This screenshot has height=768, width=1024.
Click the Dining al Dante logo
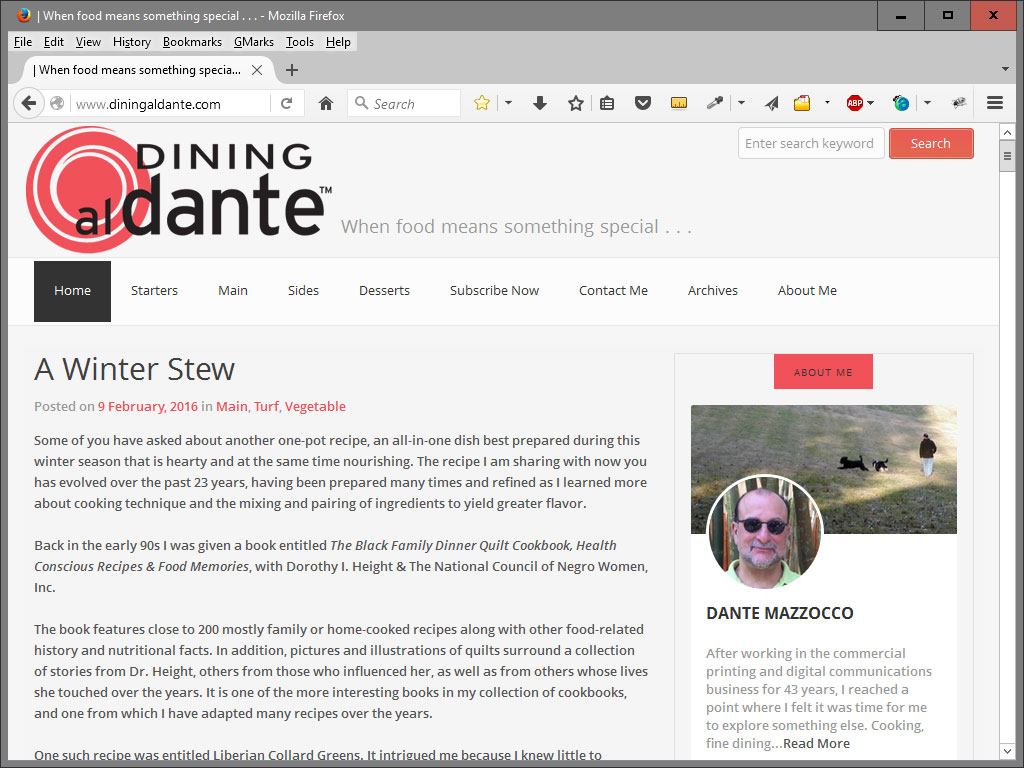point(179,189)
